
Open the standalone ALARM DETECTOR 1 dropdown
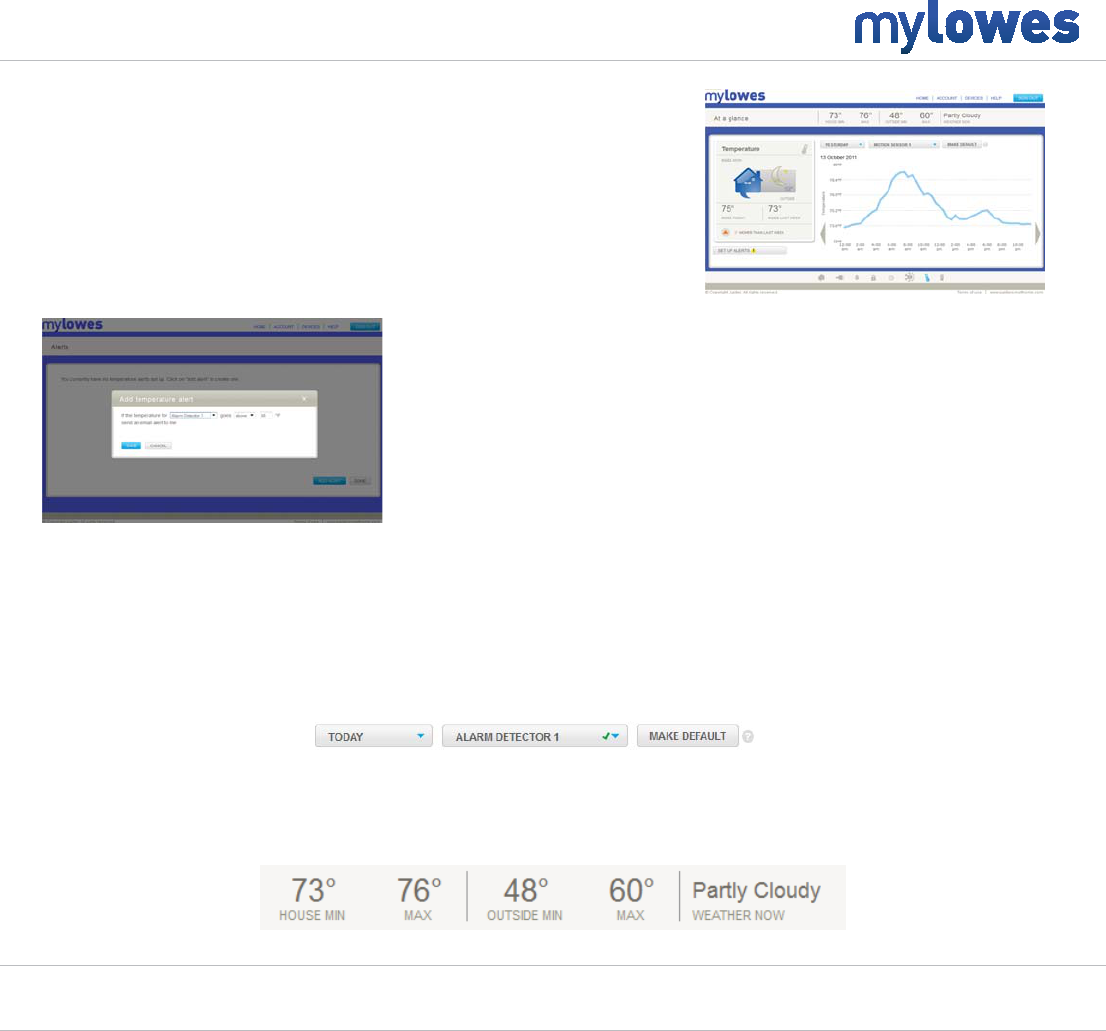[535, 736]
